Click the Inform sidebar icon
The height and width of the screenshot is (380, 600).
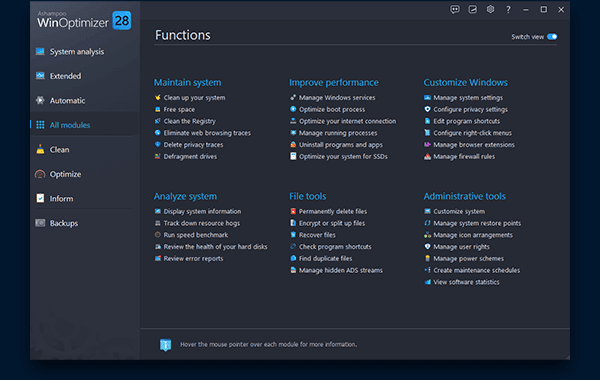tap(40, 198)
